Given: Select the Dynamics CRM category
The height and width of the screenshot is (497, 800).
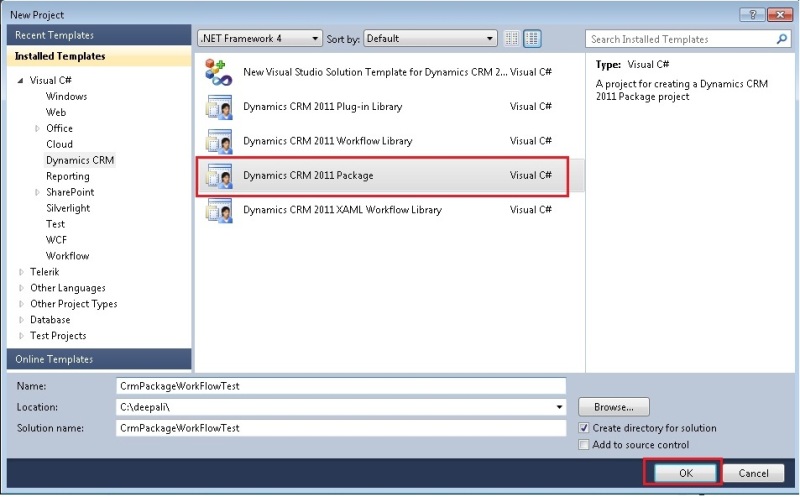Looking at the screenshot, I should 80,160.
